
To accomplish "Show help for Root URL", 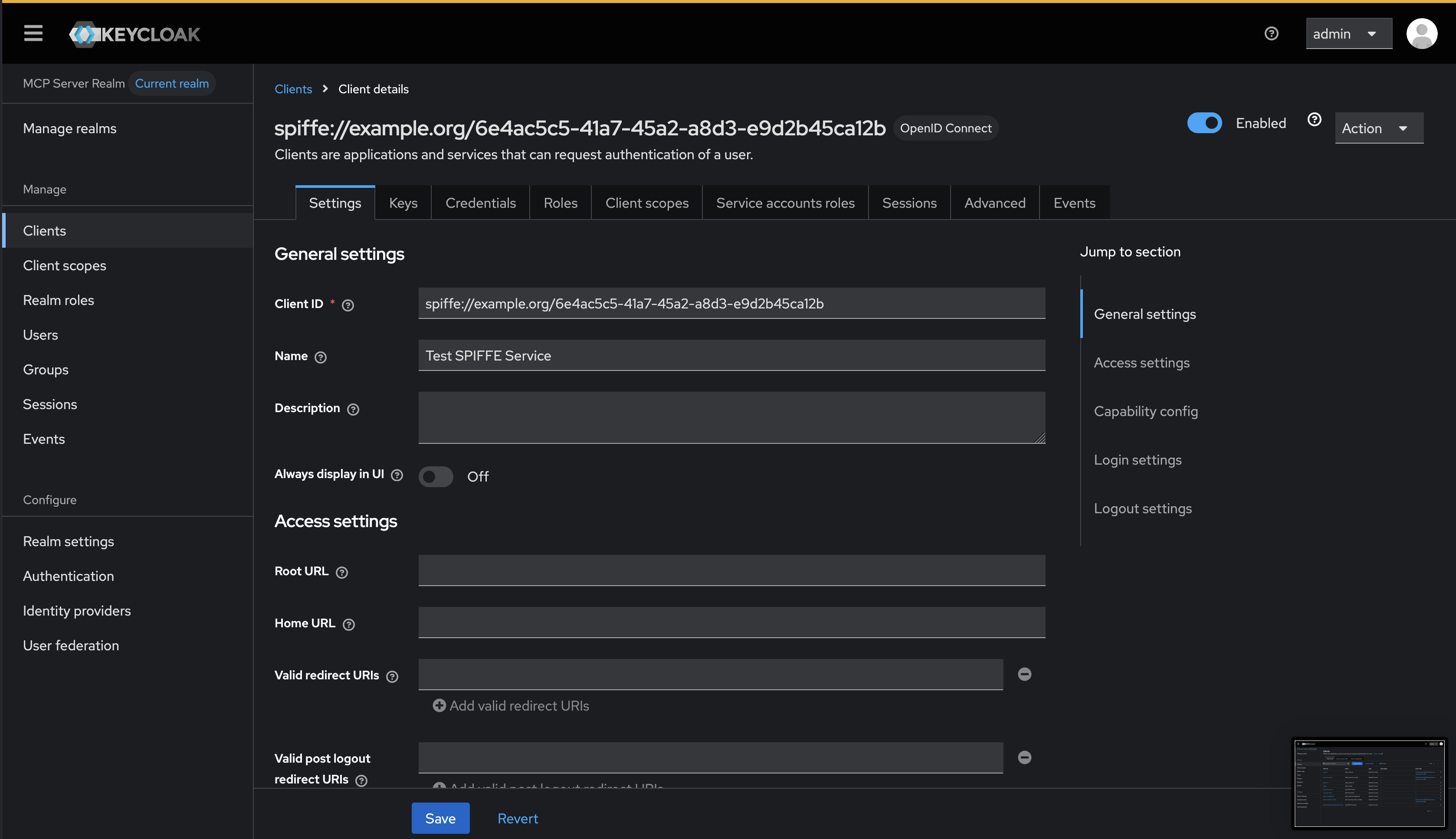I will (342, 572).
